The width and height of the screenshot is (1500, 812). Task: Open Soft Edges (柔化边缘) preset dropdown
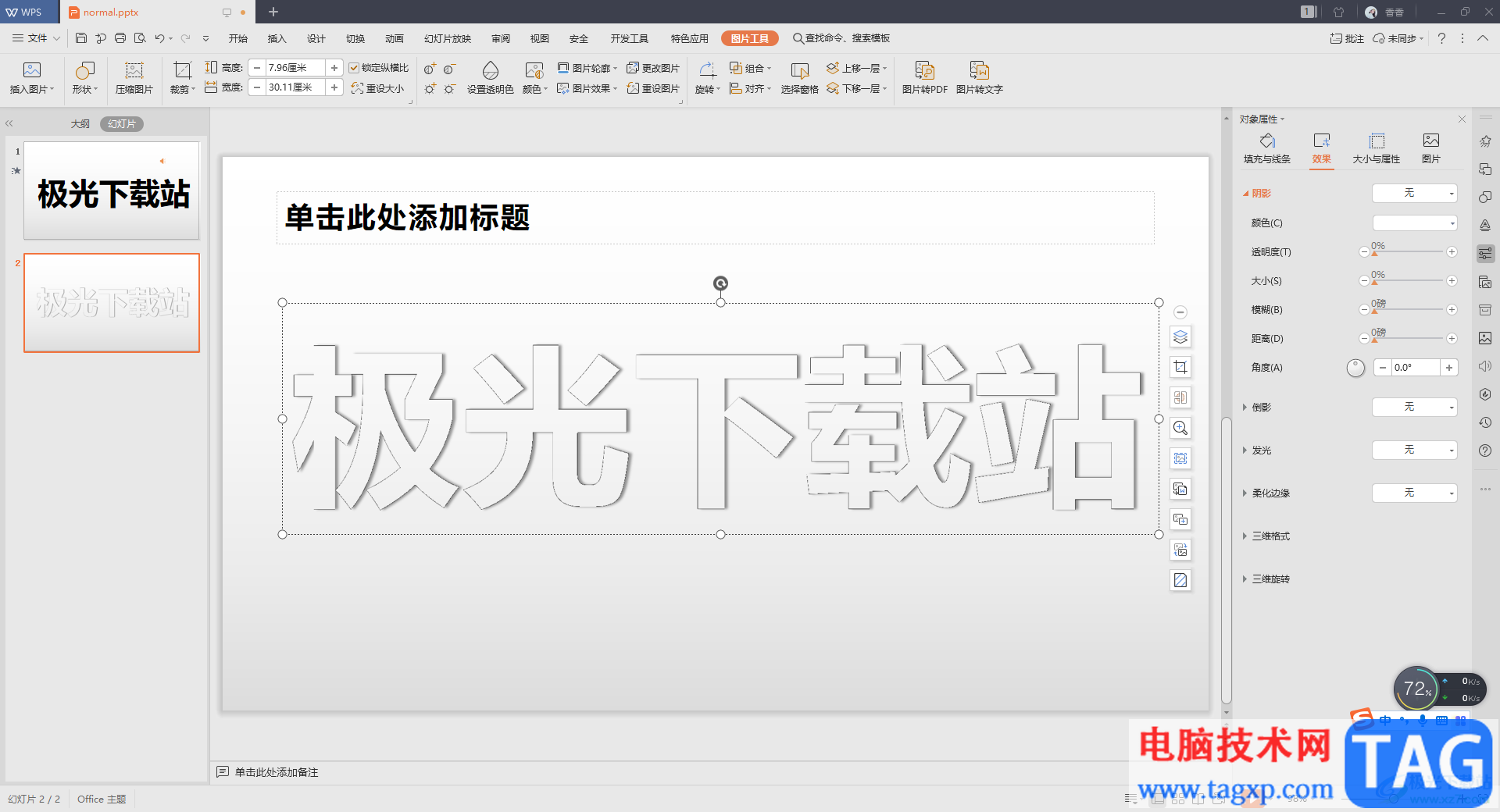(x=1415, y=493)
